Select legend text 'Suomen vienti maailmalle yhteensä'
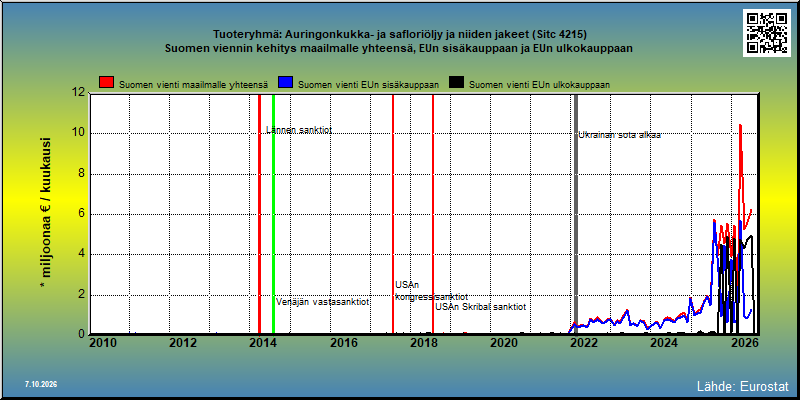The width and height of the screenshot is (800, 400). (194, 85)
